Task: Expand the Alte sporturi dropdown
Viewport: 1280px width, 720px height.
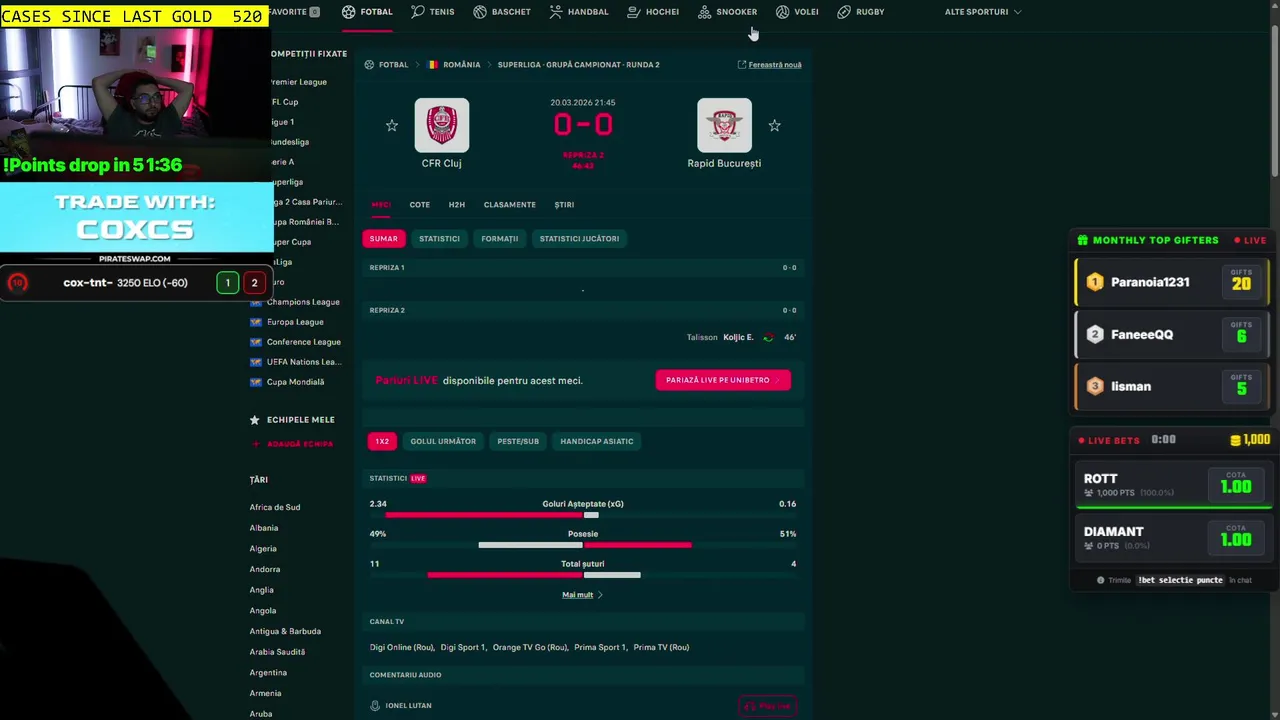Action: [983, 12]
